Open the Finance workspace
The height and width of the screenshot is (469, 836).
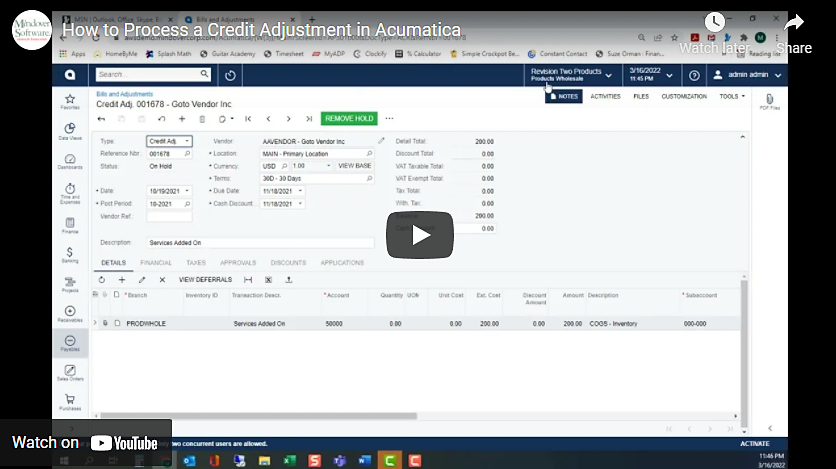tap(70, 225)
